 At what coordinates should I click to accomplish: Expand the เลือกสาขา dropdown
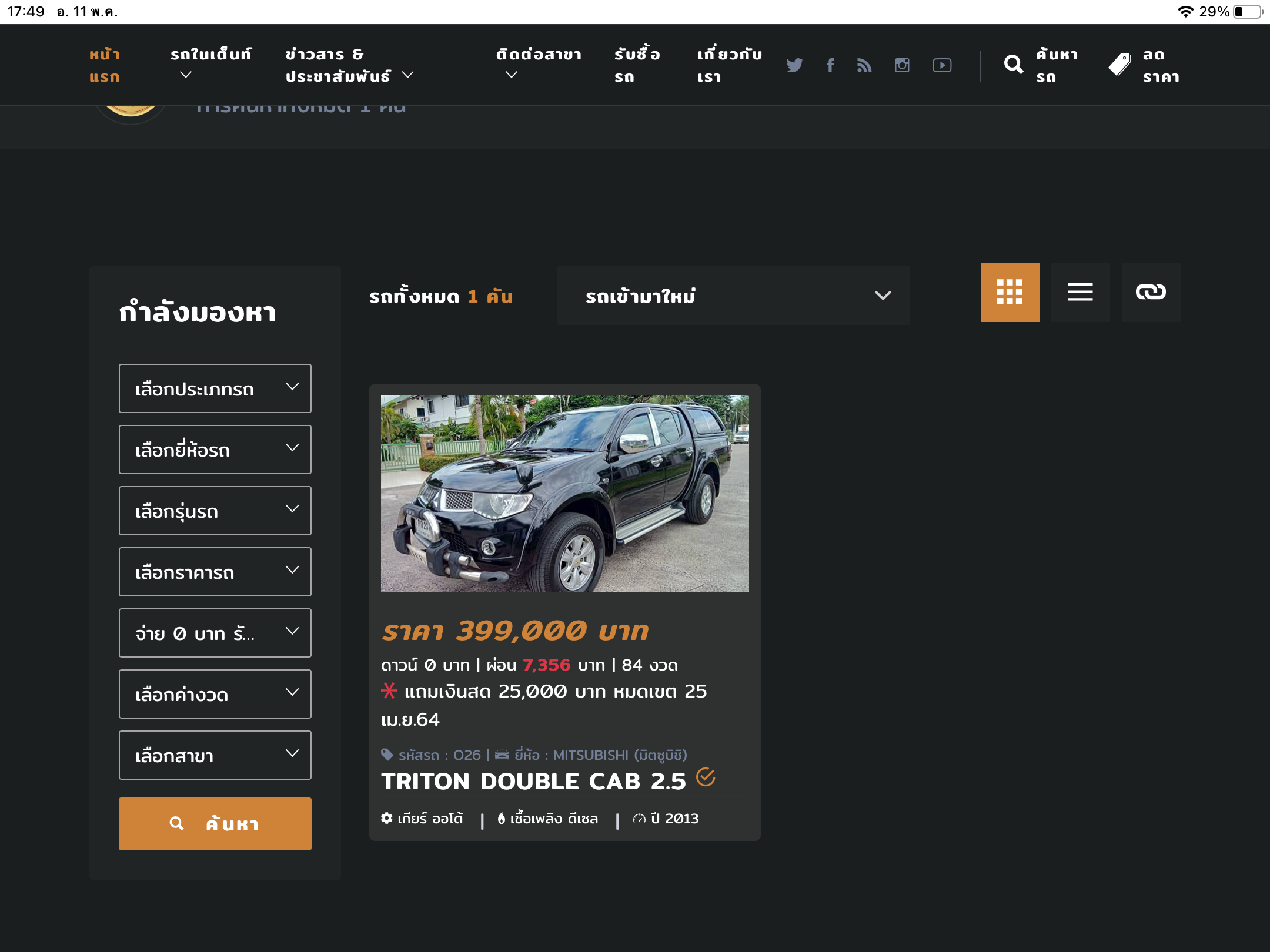coord(215,755)
